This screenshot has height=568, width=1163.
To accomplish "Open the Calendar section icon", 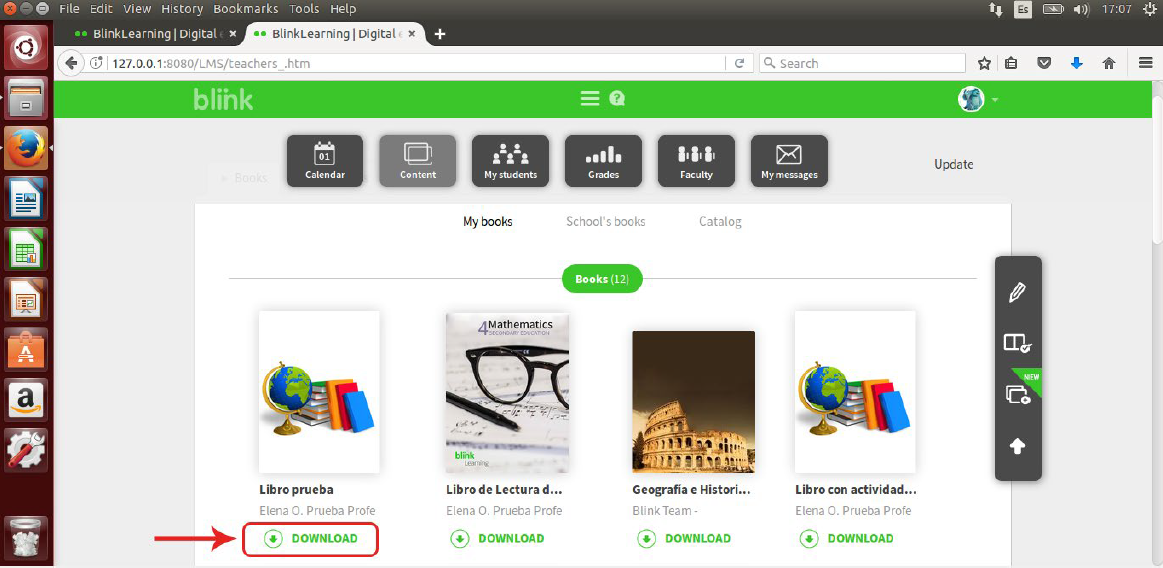I will pyautogui.click(x=324, y=161).
